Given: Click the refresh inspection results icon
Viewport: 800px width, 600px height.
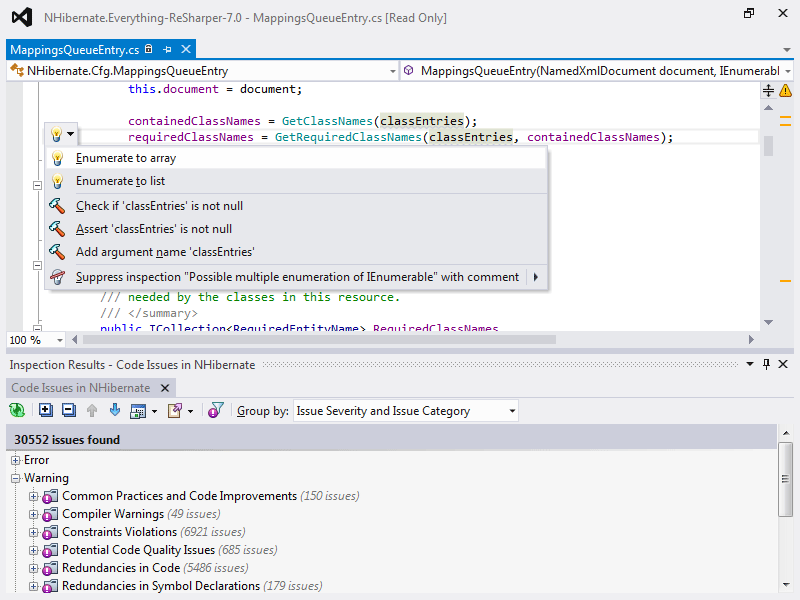Looking at the screenshot, I should pyautogui.click(x=17, y=410).
